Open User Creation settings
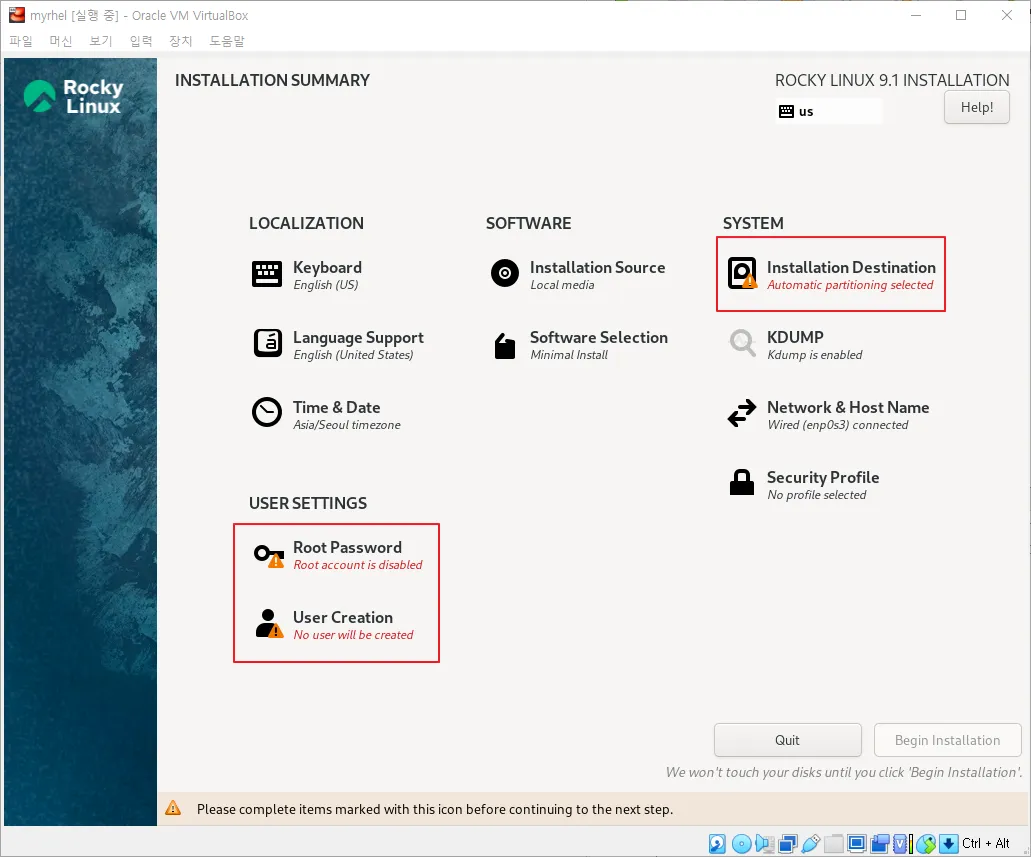The height and width of the screenshot is (857, 1031). (333, 625)
